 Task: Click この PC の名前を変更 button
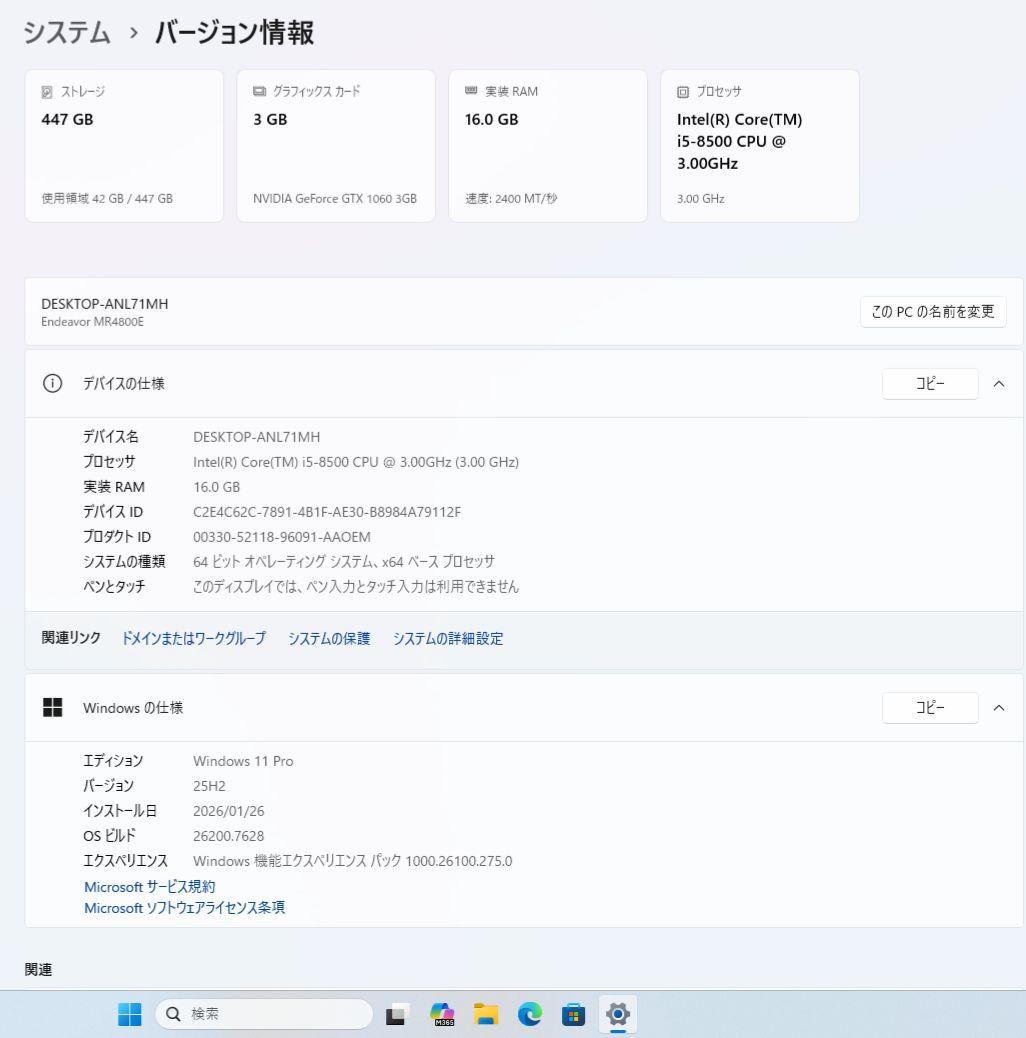pyautogui.click(x=932, y=311)
